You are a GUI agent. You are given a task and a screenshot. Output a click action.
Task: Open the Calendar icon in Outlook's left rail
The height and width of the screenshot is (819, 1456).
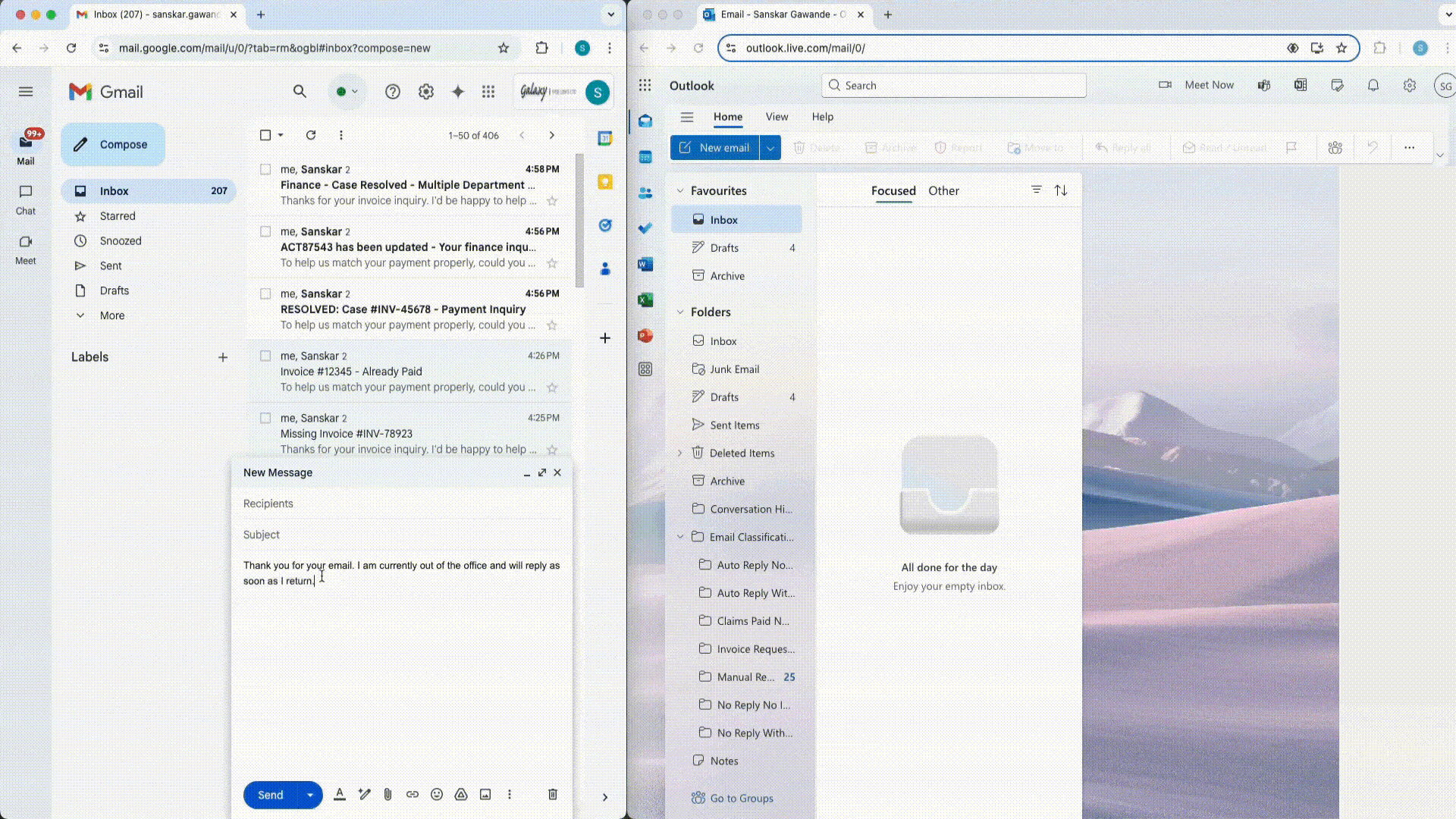[x=645, y=155]
